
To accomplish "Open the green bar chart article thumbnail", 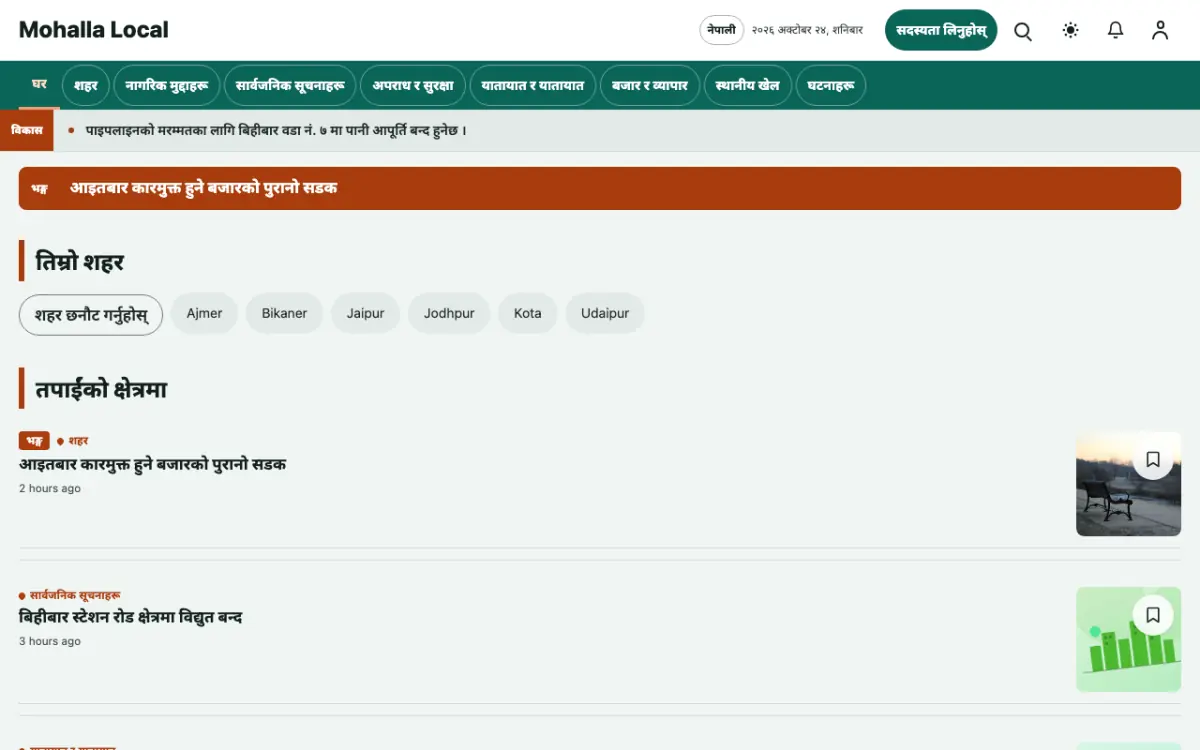I will pos(1128,640).
